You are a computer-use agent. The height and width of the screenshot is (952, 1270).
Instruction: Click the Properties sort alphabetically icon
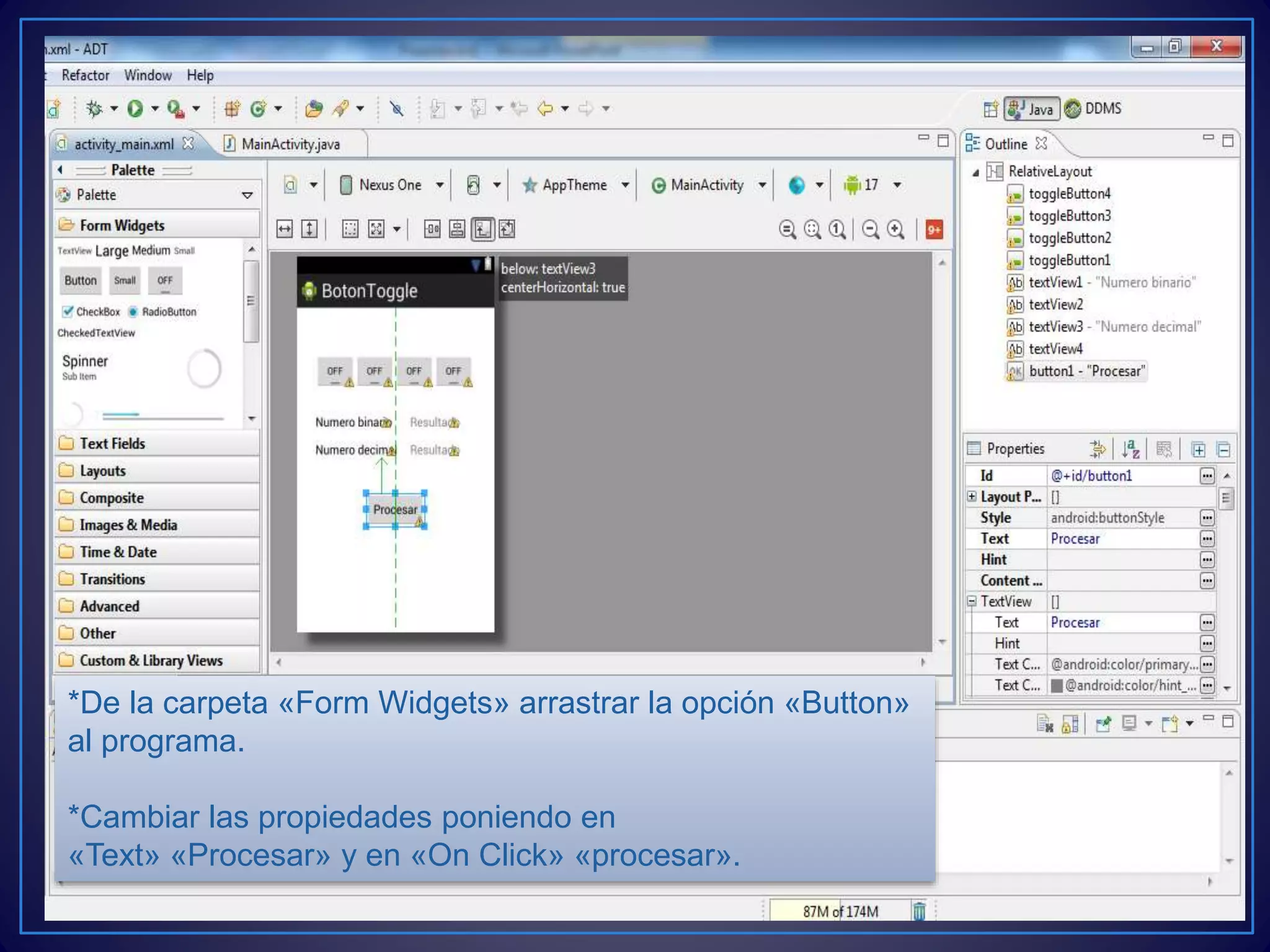1130,449
